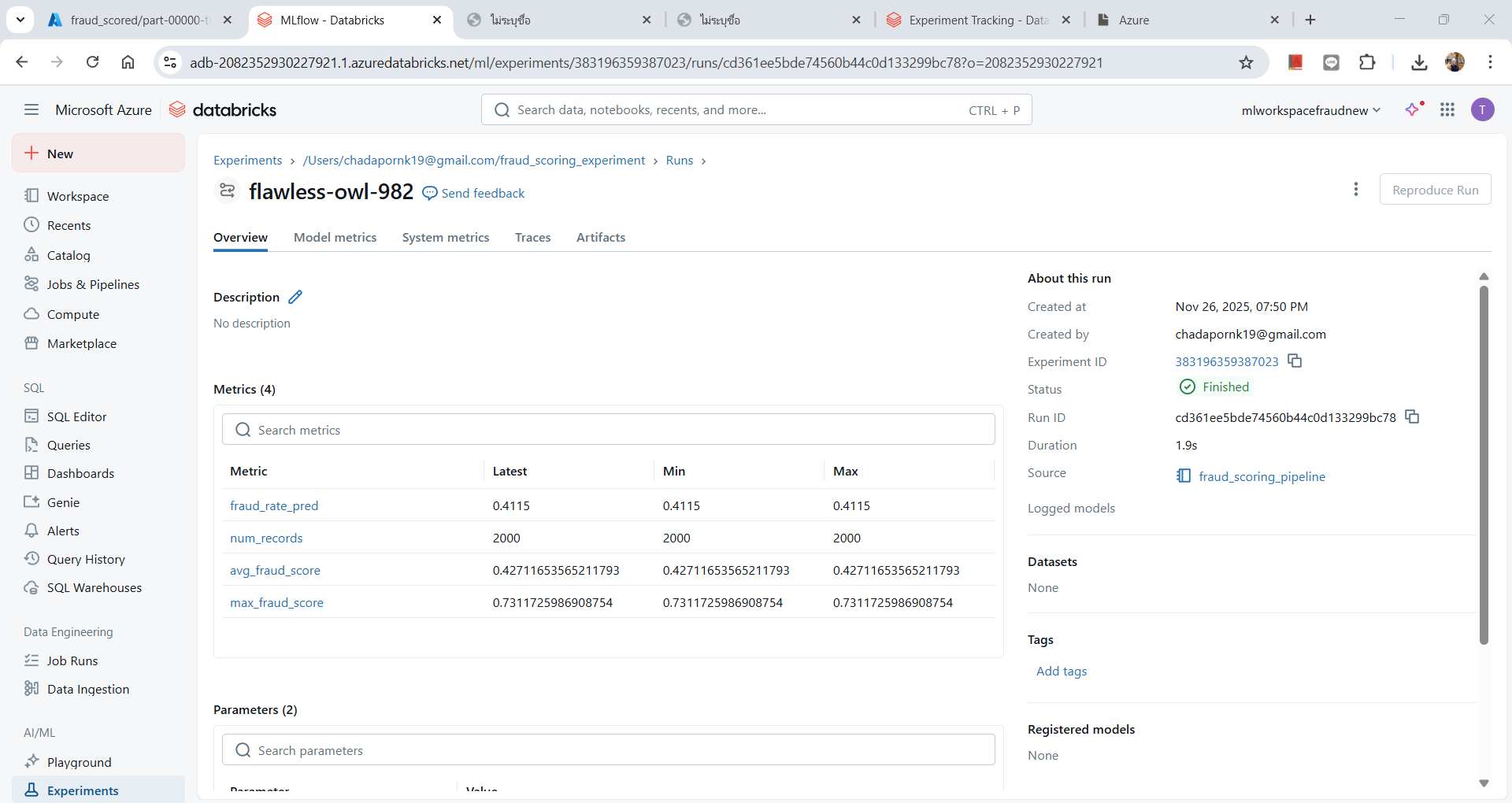This screenshot has width=1512, height=803.
Task: Open the Databricks Assistant sparkle icon
Action: [1414, 109]
